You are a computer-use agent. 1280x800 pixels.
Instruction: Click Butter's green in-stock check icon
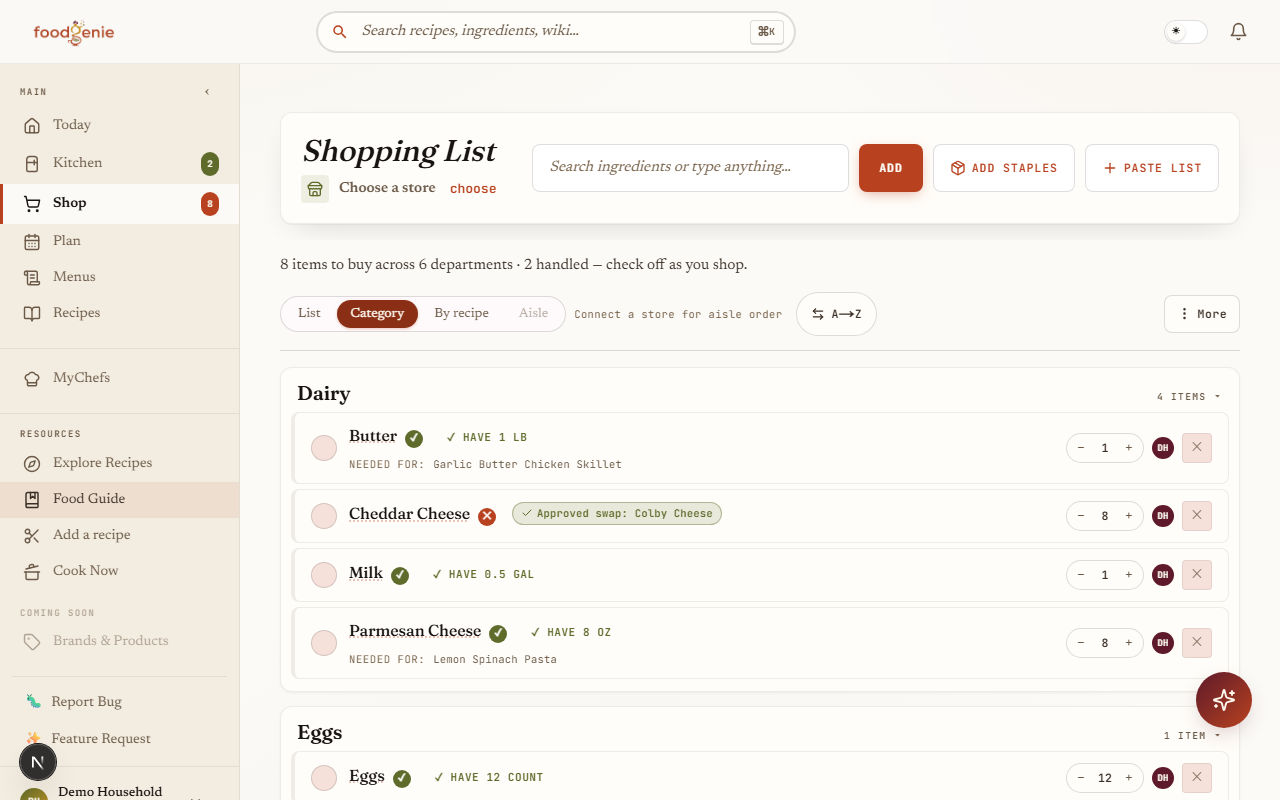[x=414, y=438]
